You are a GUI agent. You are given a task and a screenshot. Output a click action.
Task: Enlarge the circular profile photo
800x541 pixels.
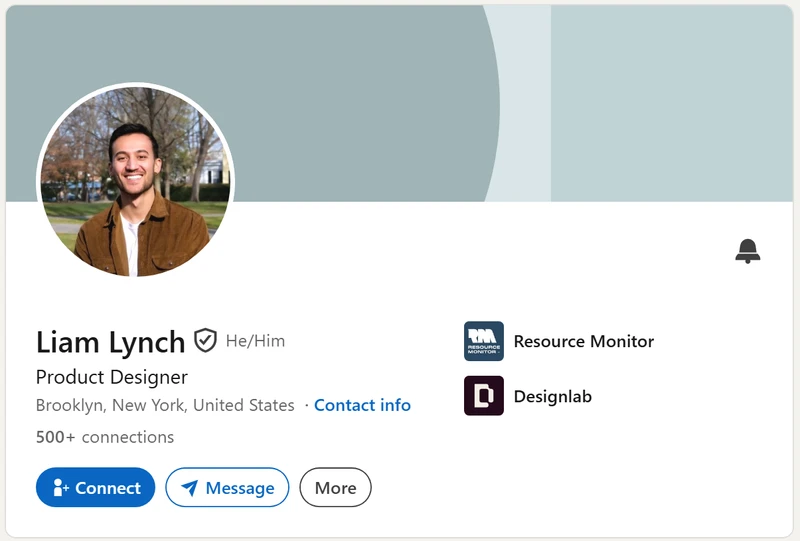coord(135,181)
